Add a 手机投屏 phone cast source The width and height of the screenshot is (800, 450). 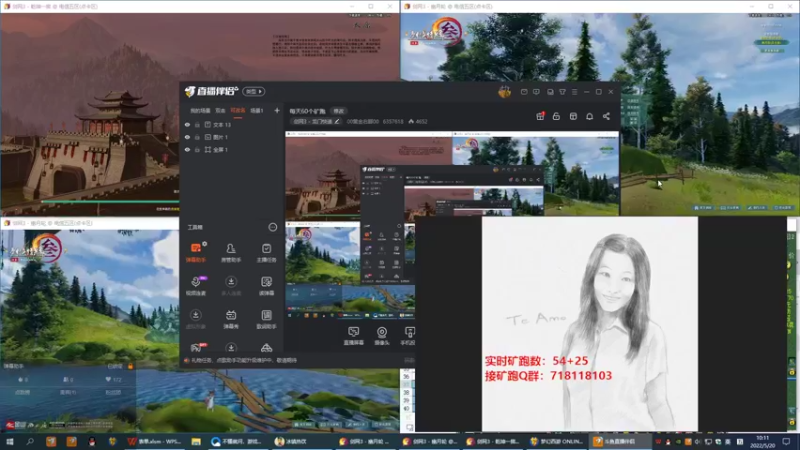(409, 336)
